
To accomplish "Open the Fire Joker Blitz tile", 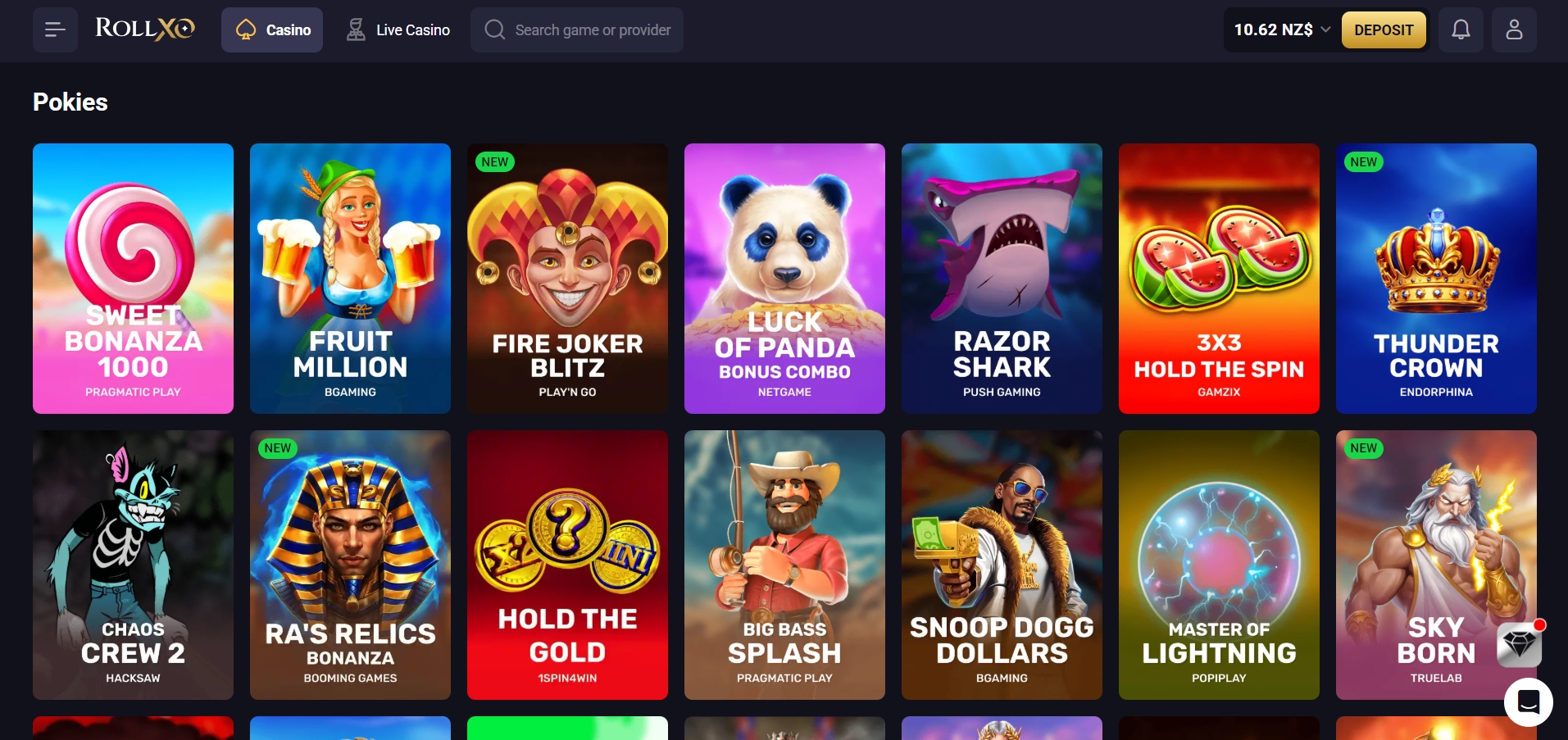I will click(x=567, y=279).
